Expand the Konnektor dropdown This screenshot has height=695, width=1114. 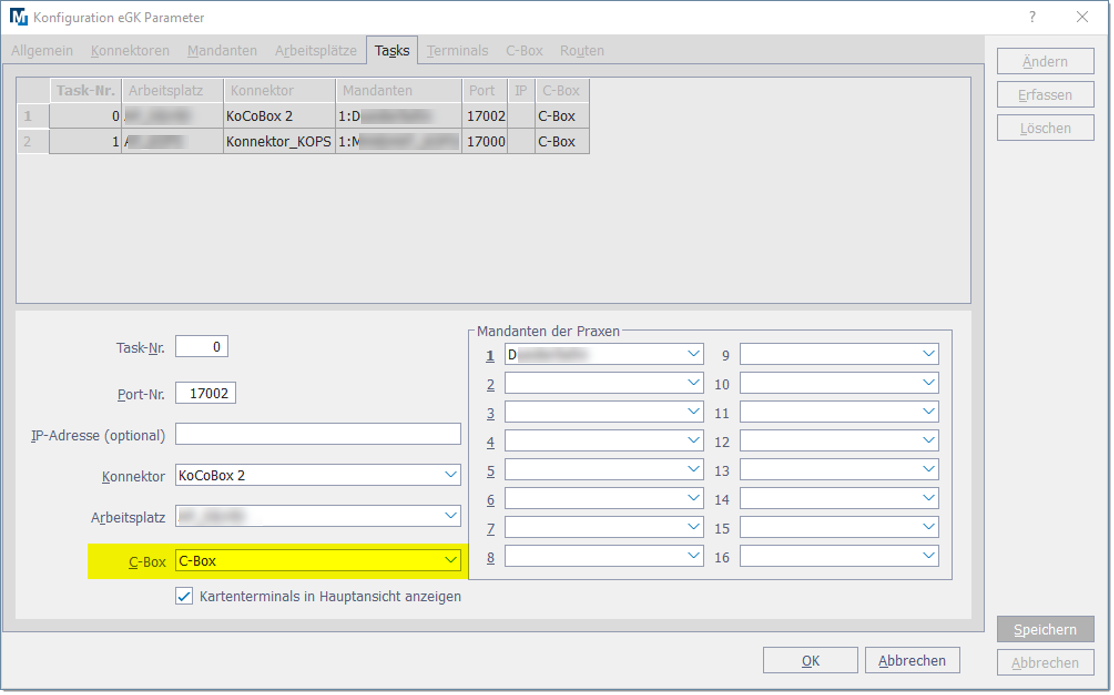point(450,475)
